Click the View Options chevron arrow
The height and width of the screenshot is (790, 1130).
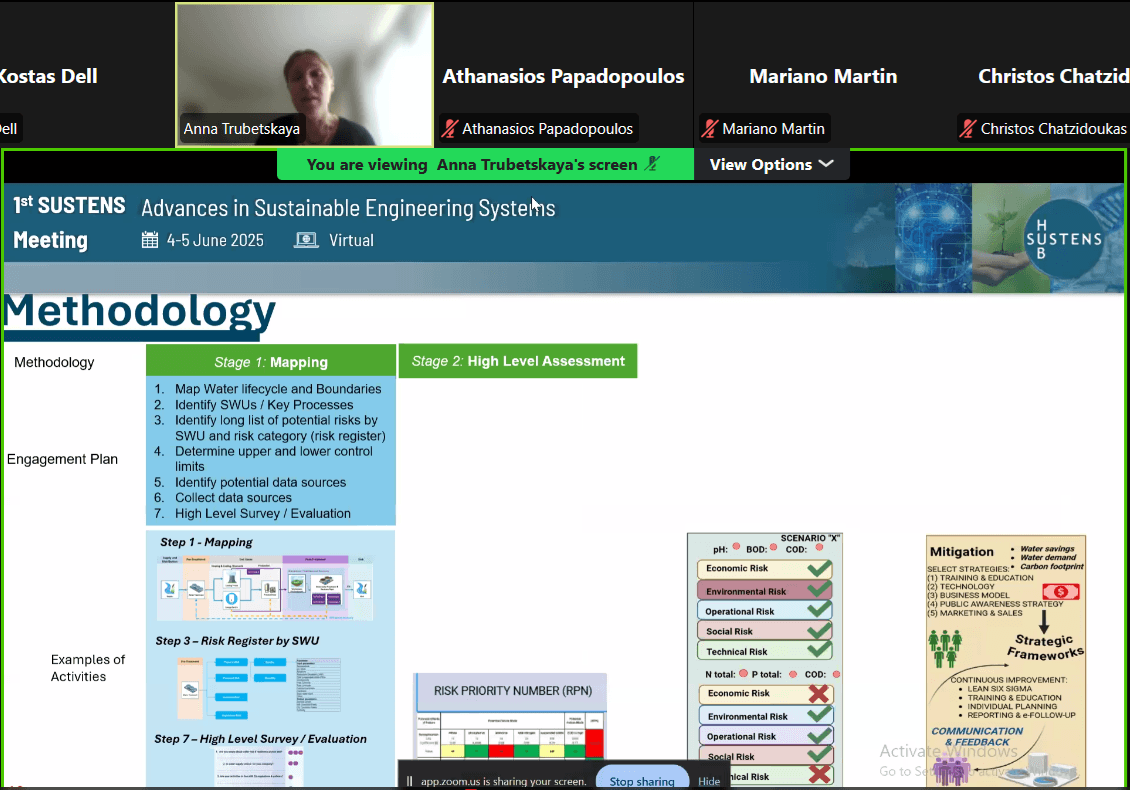click(826, 165)
